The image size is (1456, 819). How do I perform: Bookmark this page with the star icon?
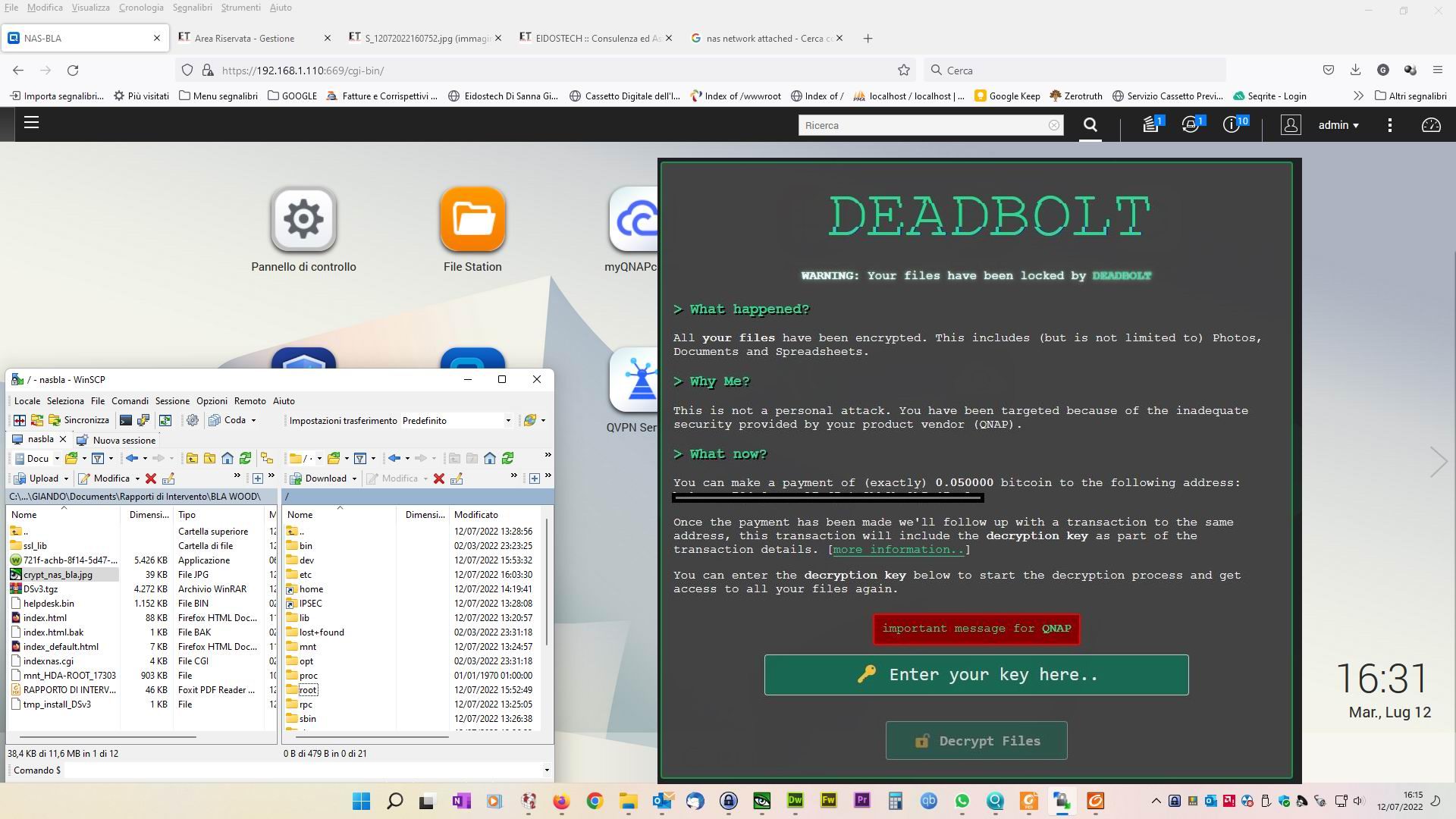(903, 70)
